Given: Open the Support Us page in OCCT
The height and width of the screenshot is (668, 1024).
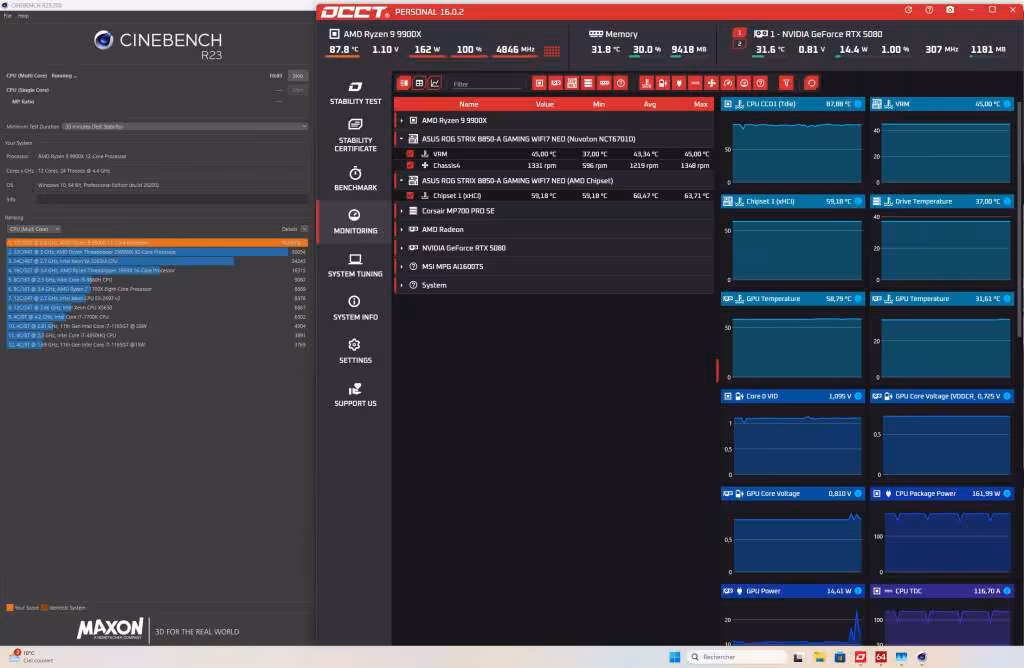Looking at the screenshot, I should pyautogui.click(x=355, y=394).
